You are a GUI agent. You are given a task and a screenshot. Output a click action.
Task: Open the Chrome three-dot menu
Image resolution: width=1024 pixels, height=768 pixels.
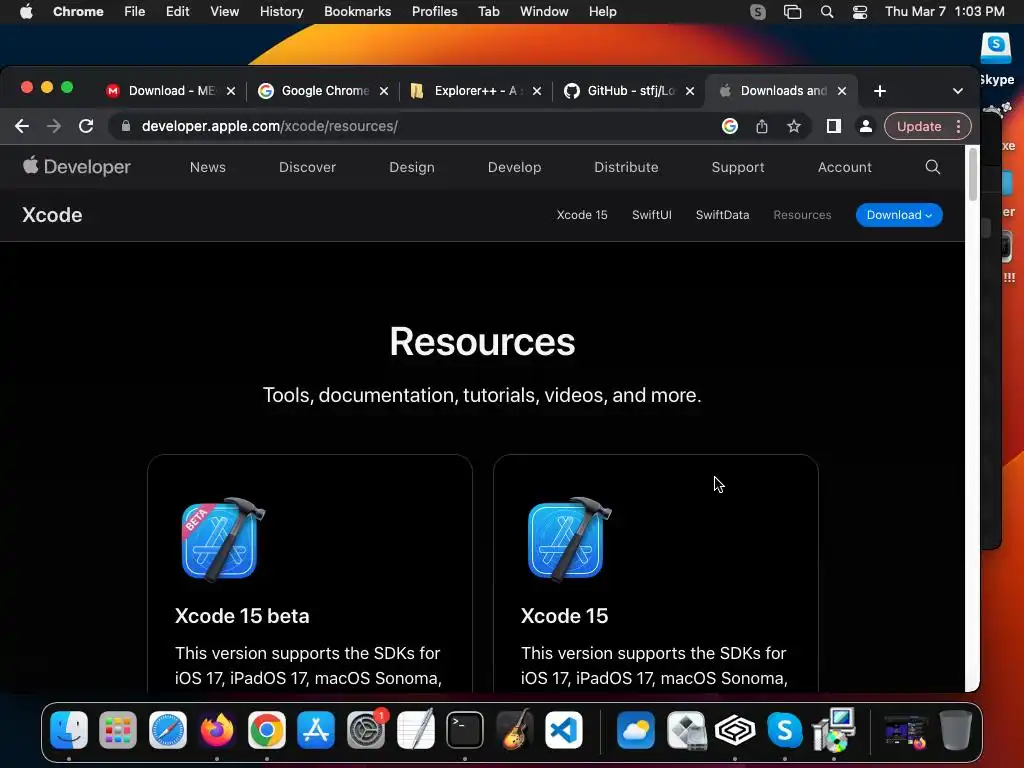(958, 126)
